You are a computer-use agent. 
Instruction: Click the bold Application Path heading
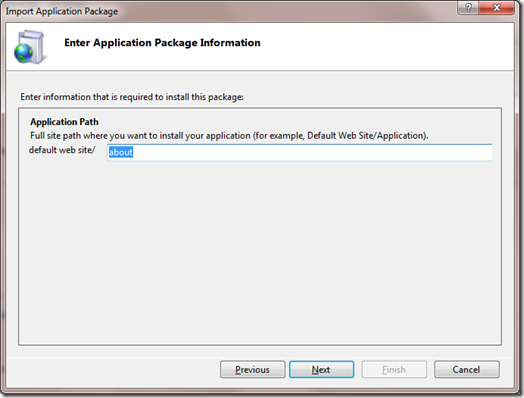tap(64, 122)
